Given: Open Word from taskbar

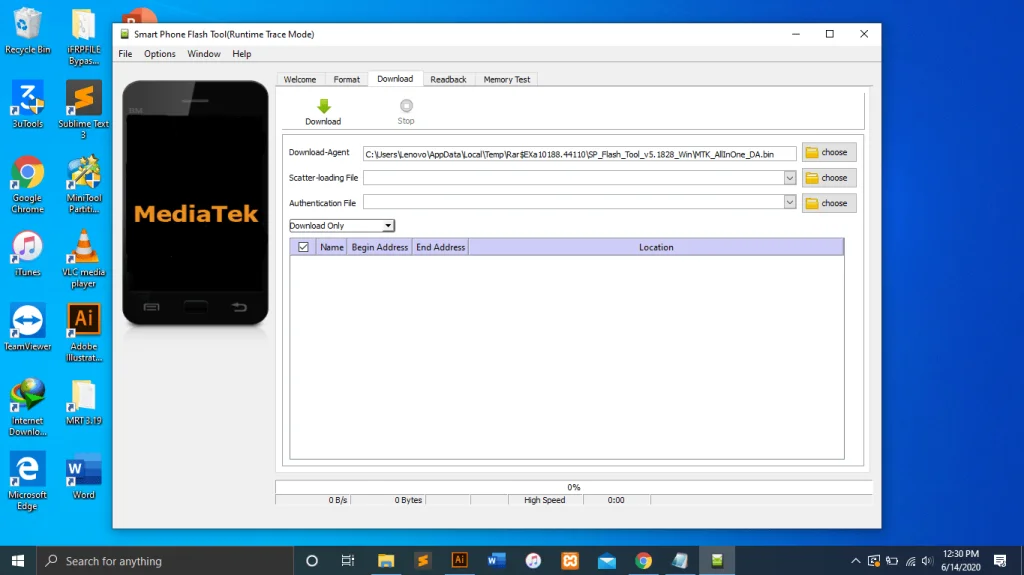Looking at the screenshot, I should (496, 561).
